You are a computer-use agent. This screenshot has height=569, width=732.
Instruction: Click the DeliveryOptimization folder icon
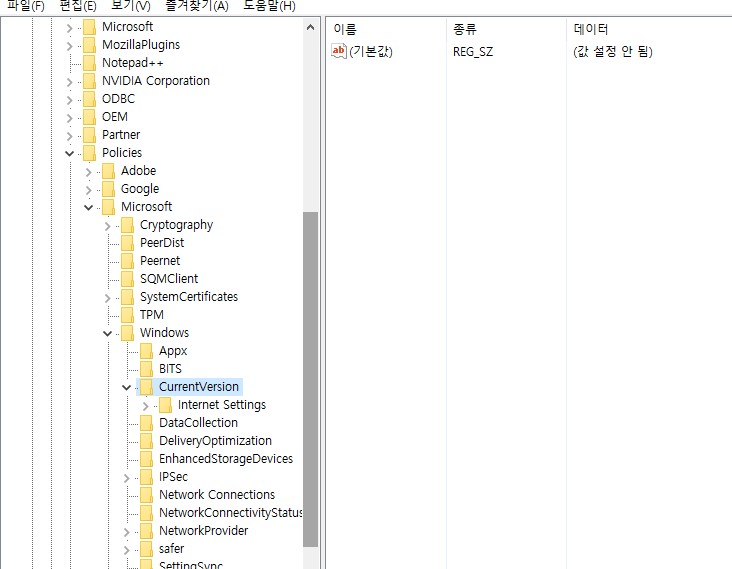click(146, 441)
